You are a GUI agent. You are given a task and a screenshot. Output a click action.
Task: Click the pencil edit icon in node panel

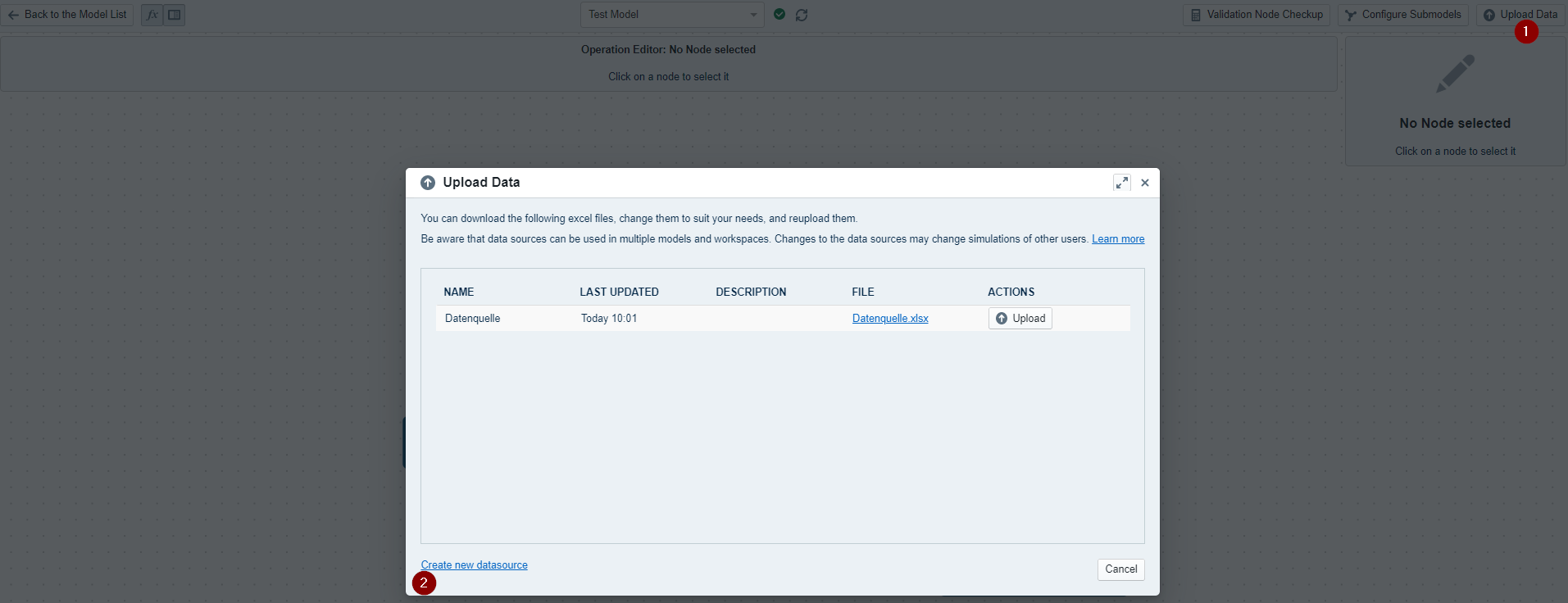pyautogui.click(x=1455, y=74)
